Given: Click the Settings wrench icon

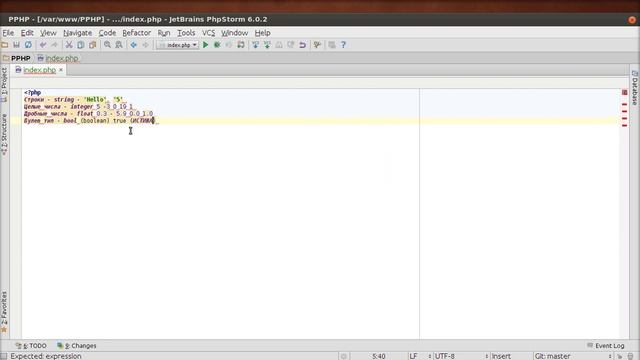Looking at the screenshot, I should coord(317,45).
